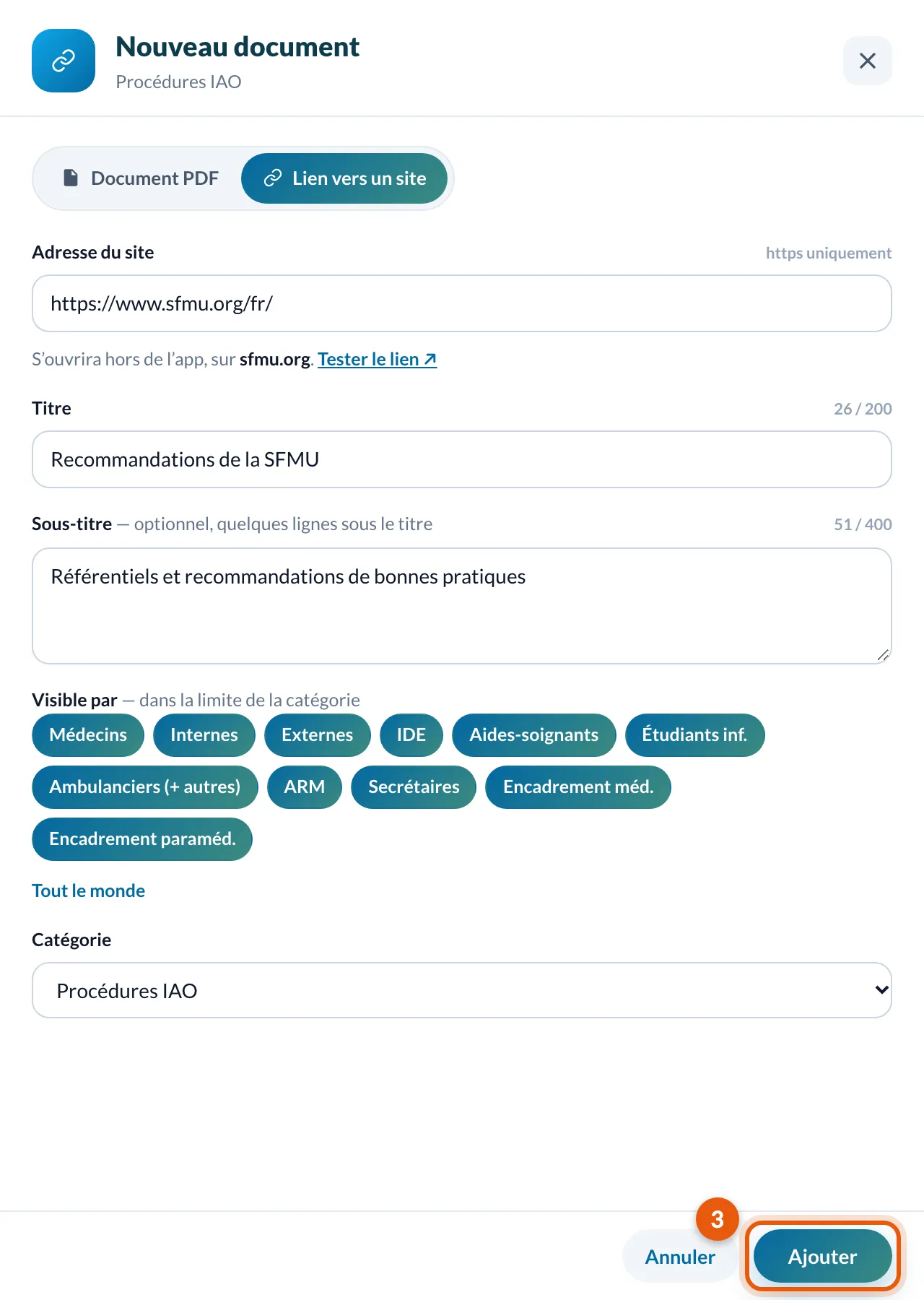Click the Adresse du site field
The height and width of the screenshot is (1300, 924).
click(x=462, y=303)
